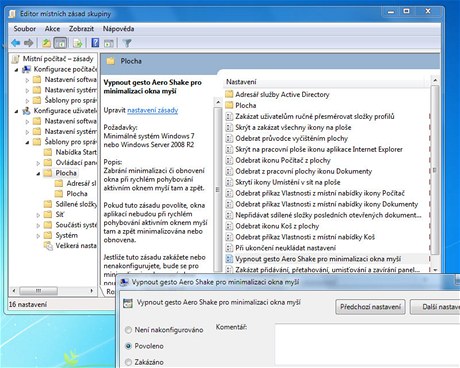460x368 pixels.
Task: Select 'Odebrat příkaz Vlastnosti z místní nabídky ikony Dokumenty'
Action: coord(327,204)
